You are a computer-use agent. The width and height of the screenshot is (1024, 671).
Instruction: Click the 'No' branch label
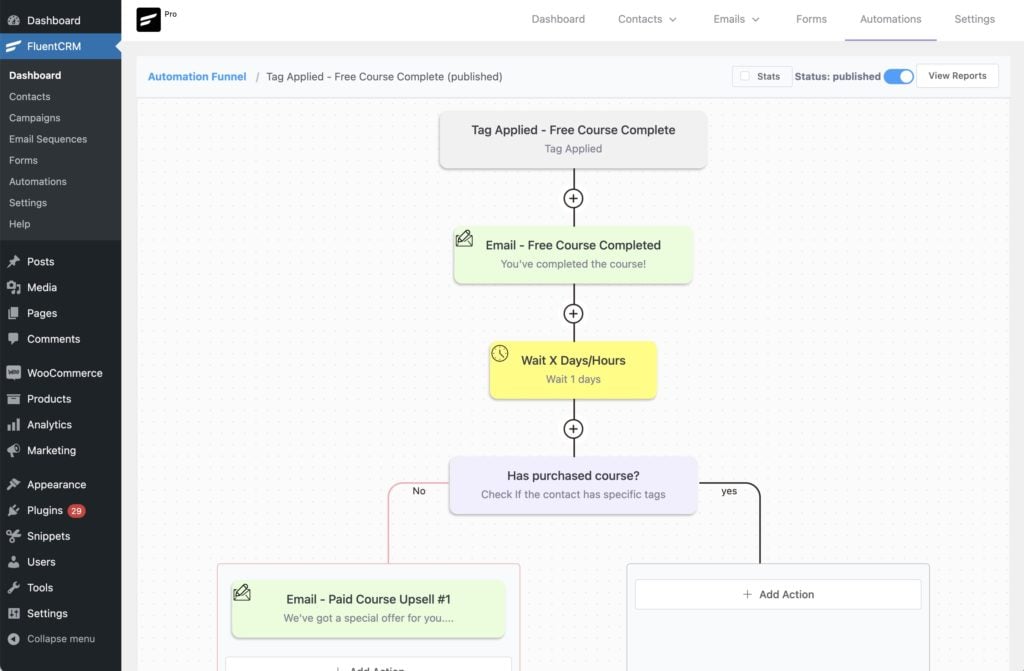tap(419, 491)
